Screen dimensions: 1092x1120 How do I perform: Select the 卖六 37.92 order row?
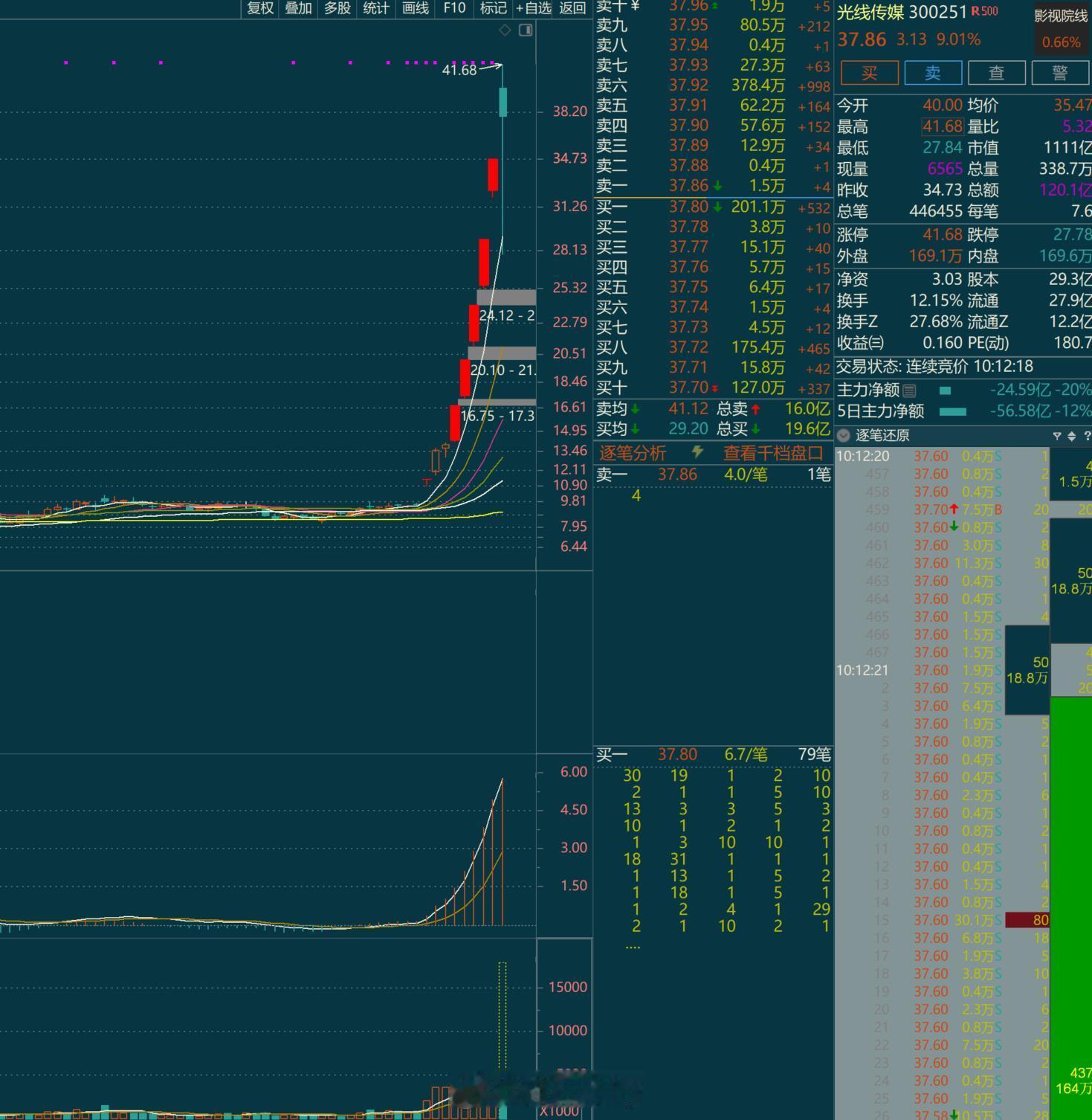click(712, 86)
